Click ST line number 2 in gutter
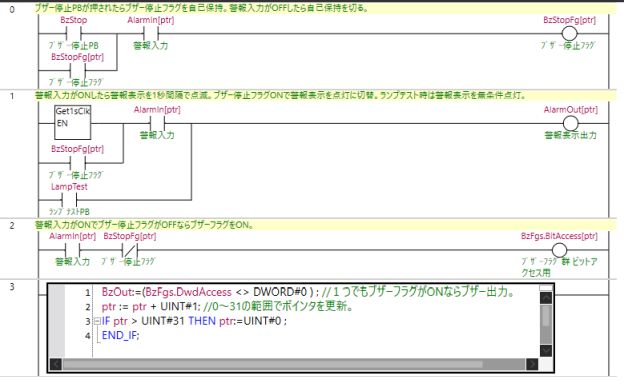The width and height of the screenshot is (624, 384). click(88, 307)
